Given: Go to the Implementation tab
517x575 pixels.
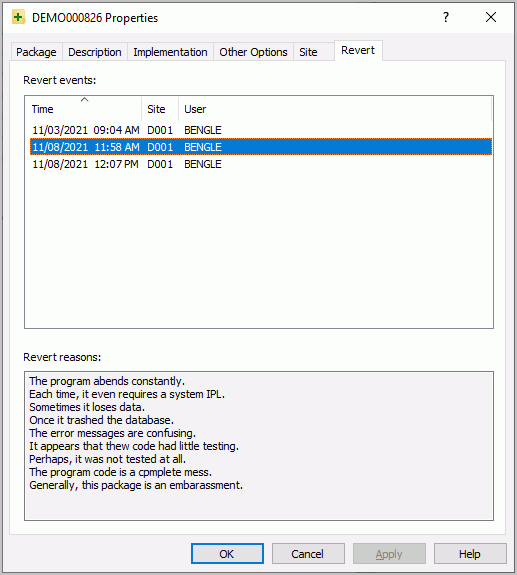Looking at the screenshot, I should (x=170, y=52).
